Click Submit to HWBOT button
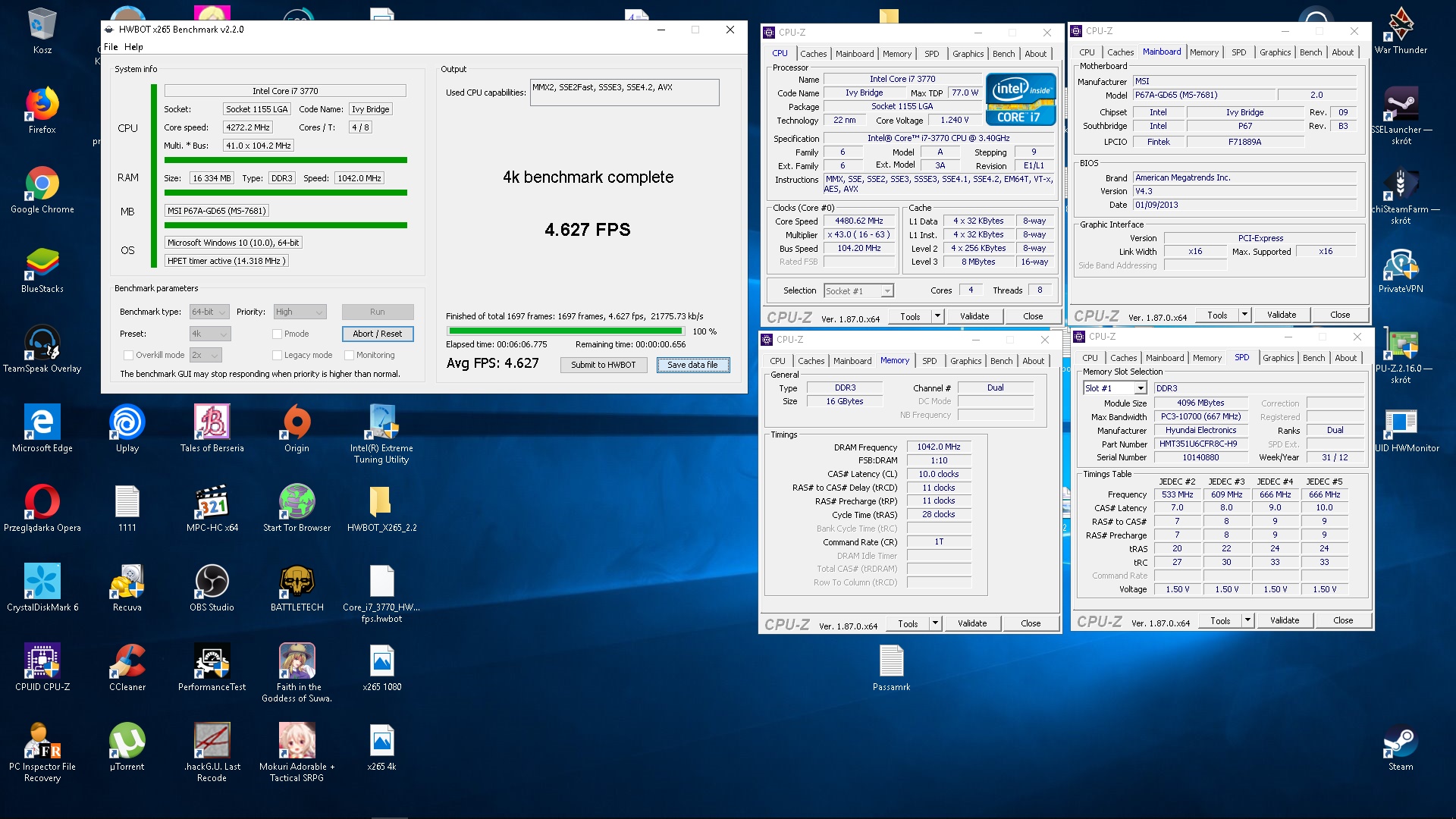 pyautogui.click(x=604, y=366)
